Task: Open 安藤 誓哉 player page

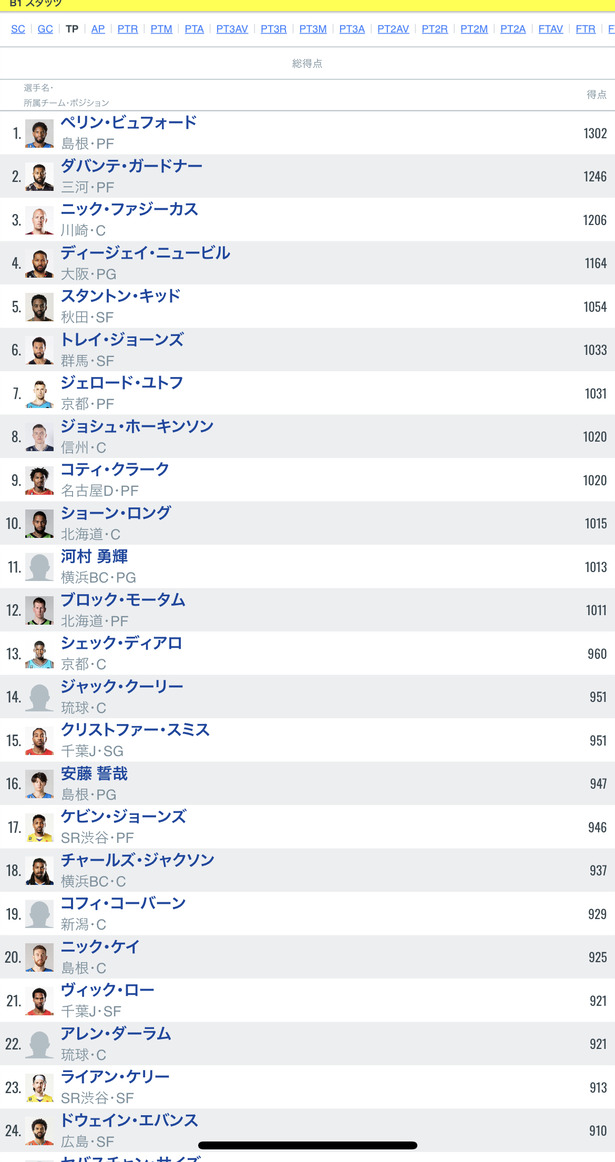Action: (x=94, y=773)
